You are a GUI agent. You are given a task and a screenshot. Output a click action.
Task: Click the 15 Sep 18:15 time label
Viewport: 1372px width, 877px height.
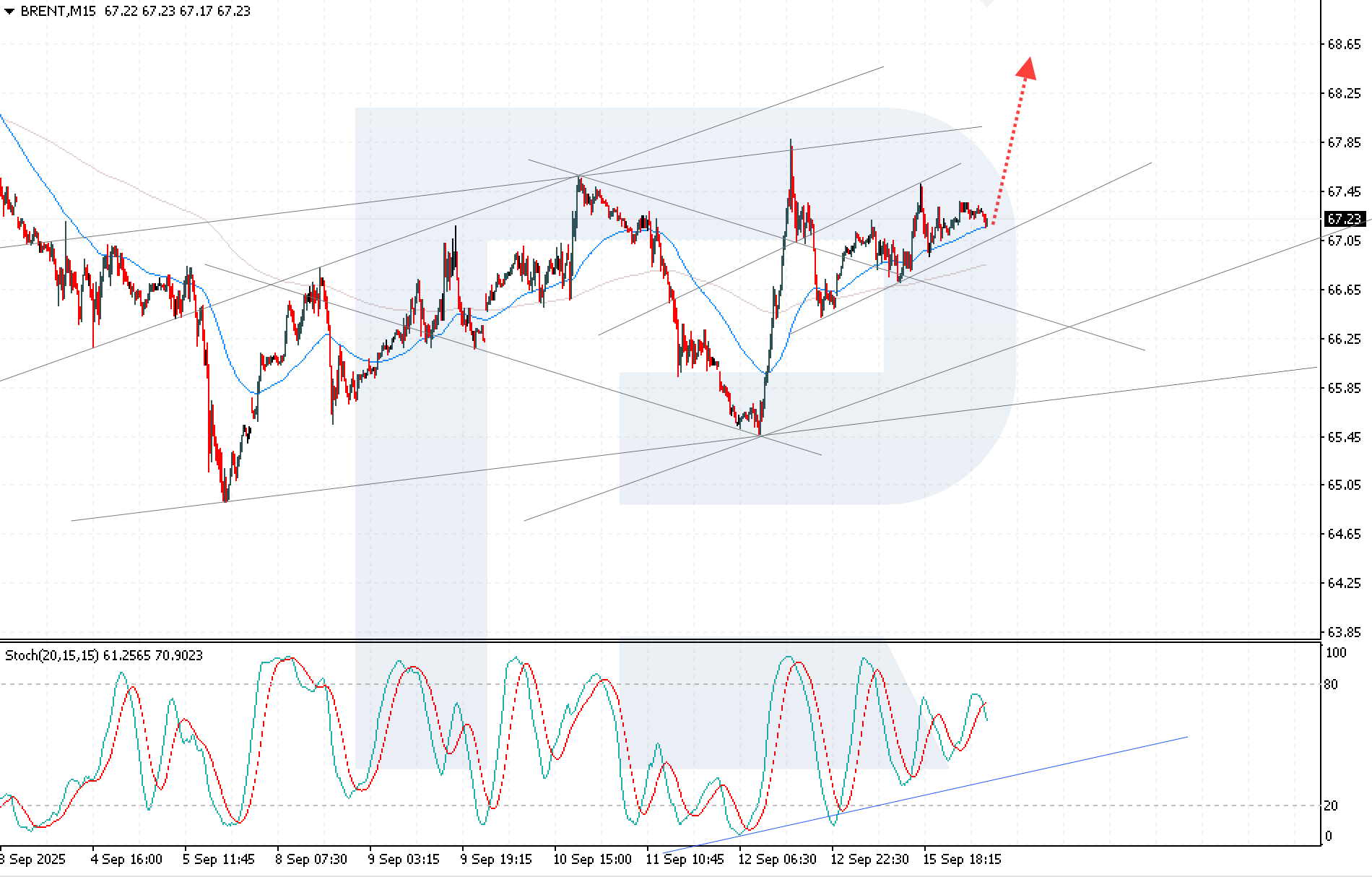coord(962,860)
